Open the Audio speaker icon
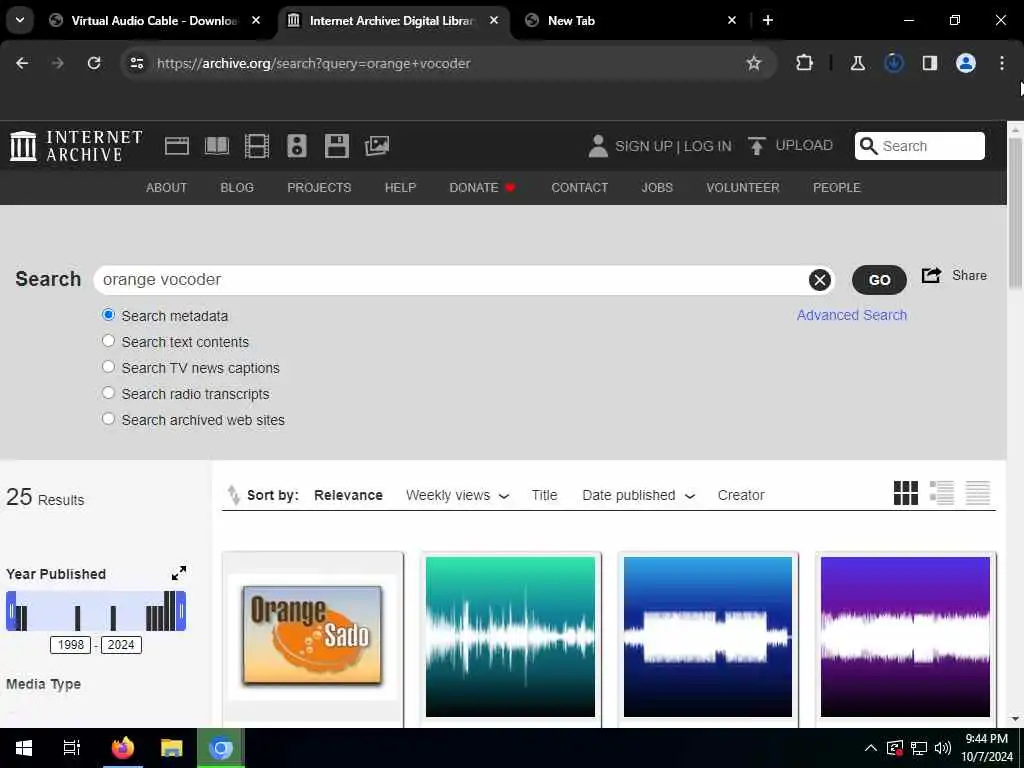The width and height of the screenshot is (1024, 768). pos(296,146)
